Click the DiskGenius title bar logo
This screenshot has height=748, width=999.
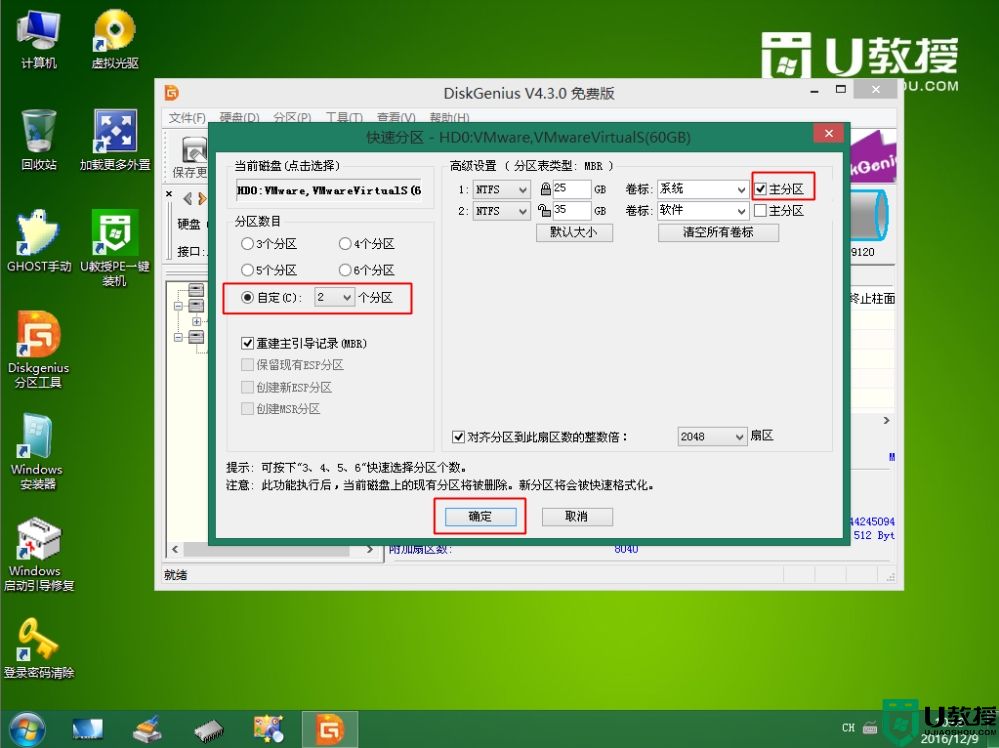click(x=171, y=93)
